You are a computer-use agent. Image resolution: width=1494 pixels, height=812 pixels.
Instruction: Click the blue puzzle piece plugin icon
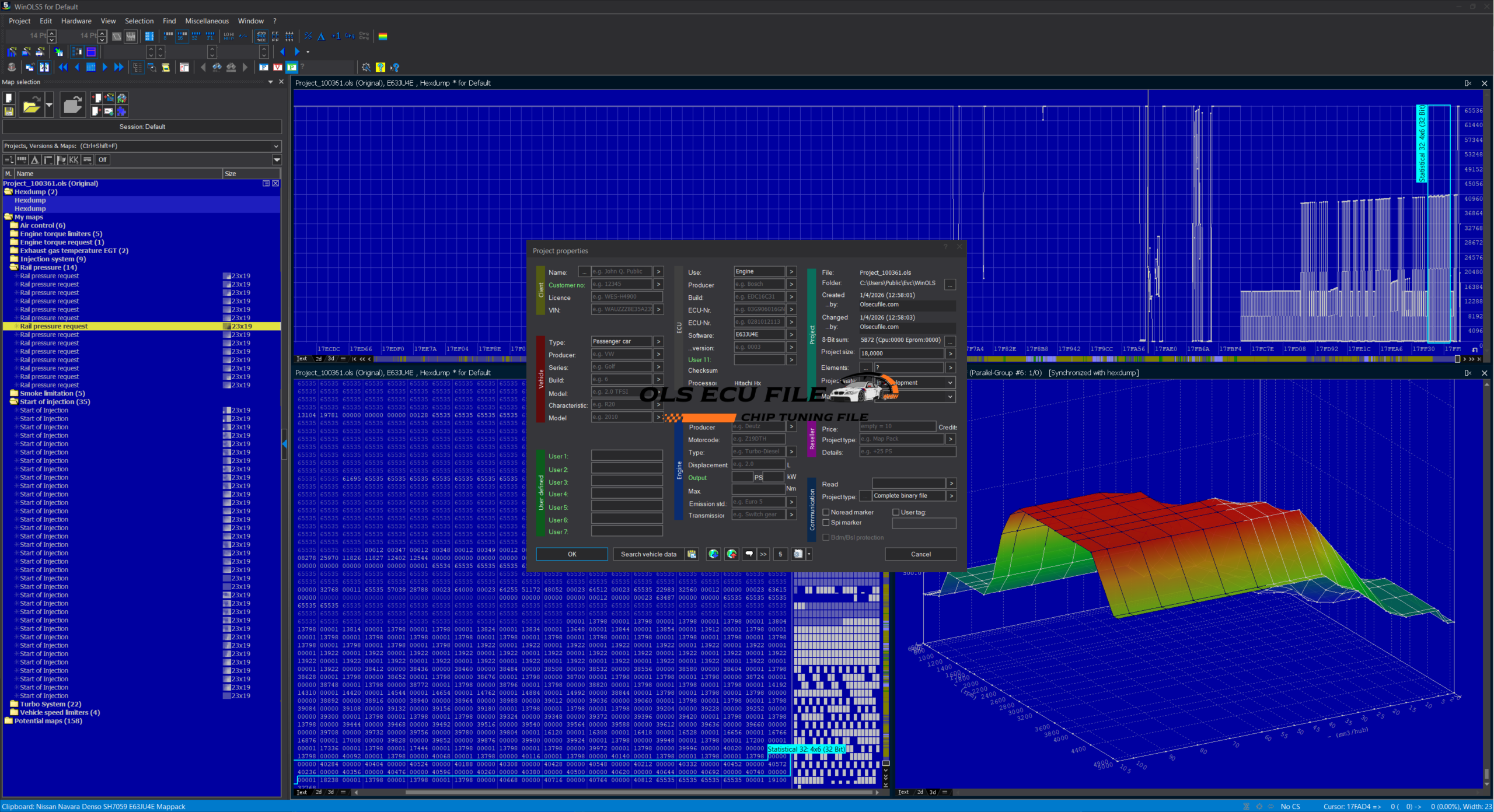click(x=121, y=111)
